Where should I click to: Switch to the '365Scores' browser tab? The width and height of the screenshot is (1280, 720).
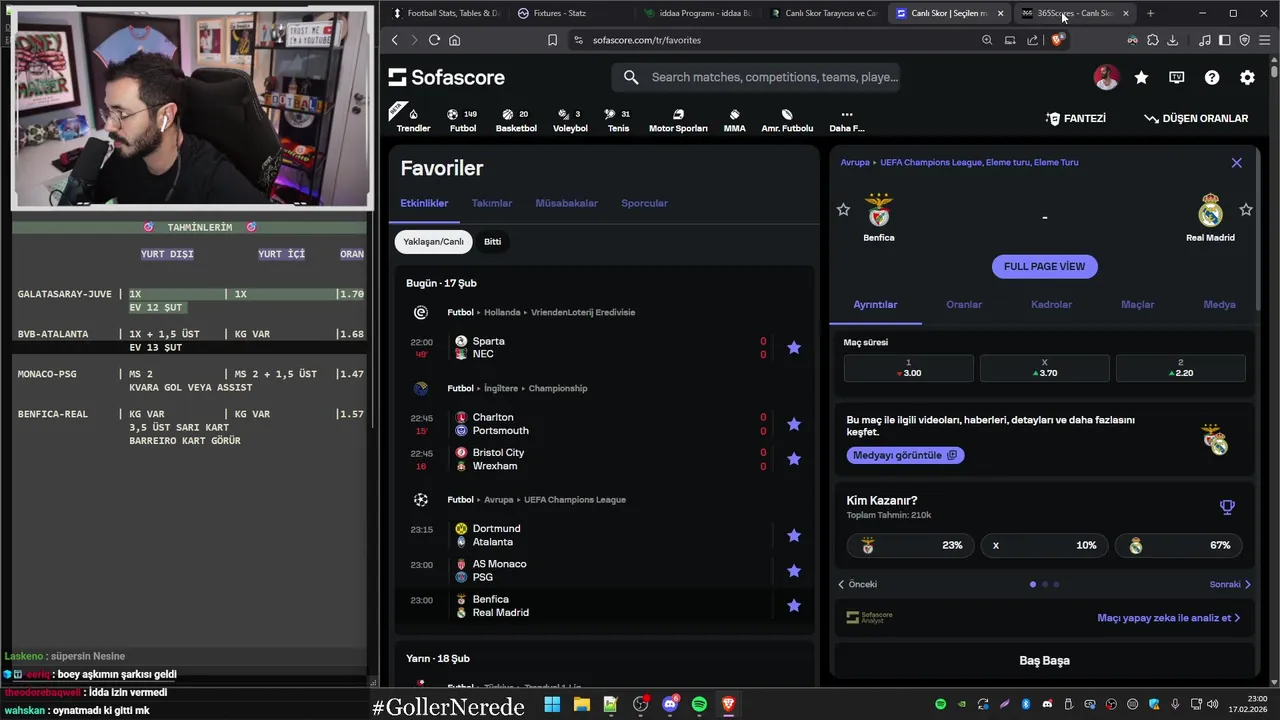(1075, 13)
